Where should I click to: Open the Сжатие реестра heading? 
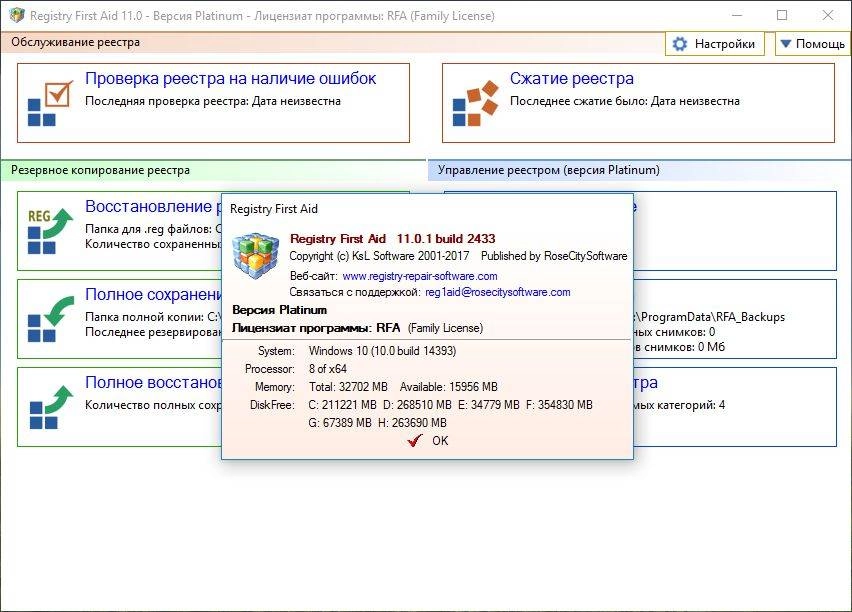[572, 78]
